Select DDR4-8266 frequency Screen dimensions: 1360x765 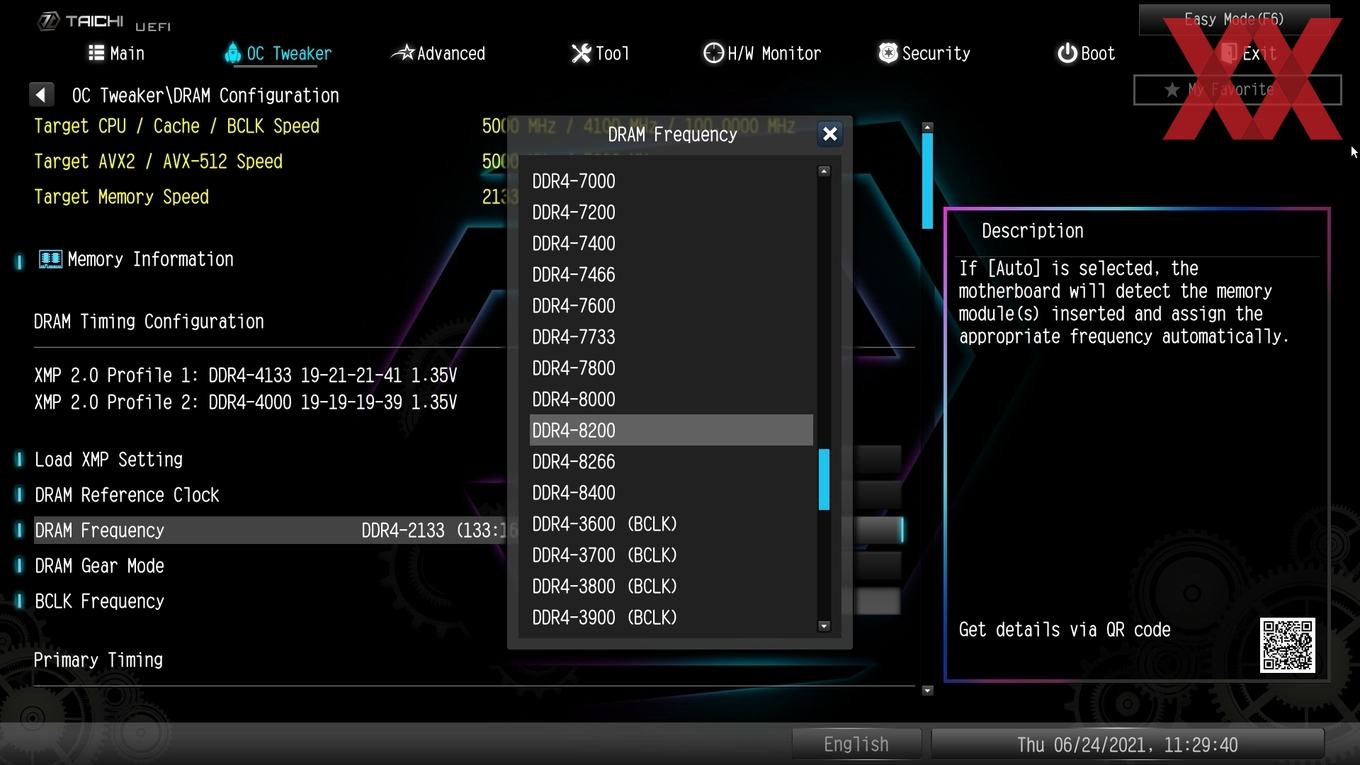tap(671, 461)
